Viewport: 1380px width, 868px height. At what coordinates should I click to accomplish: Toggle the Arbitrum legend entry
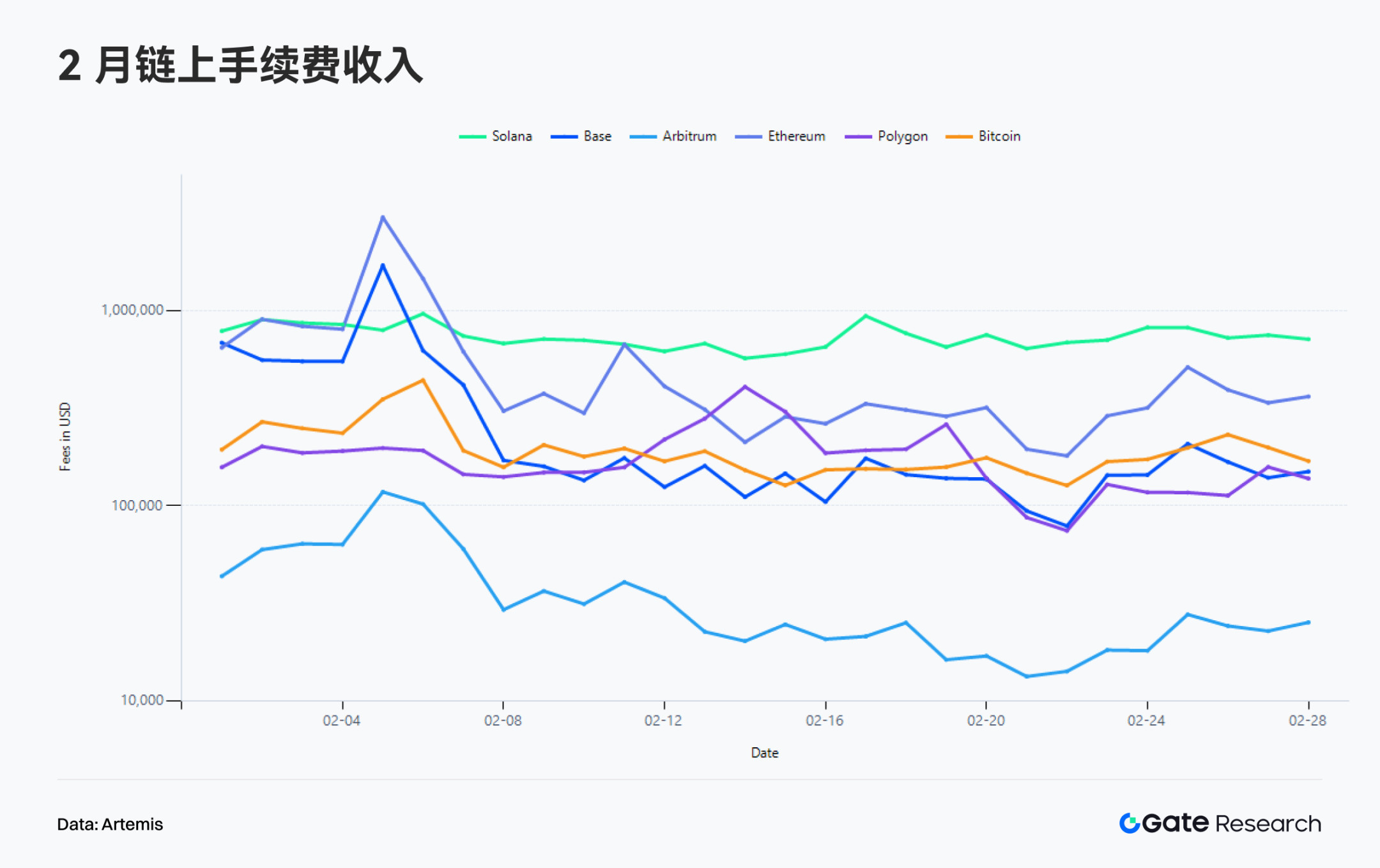click(689, 136)
